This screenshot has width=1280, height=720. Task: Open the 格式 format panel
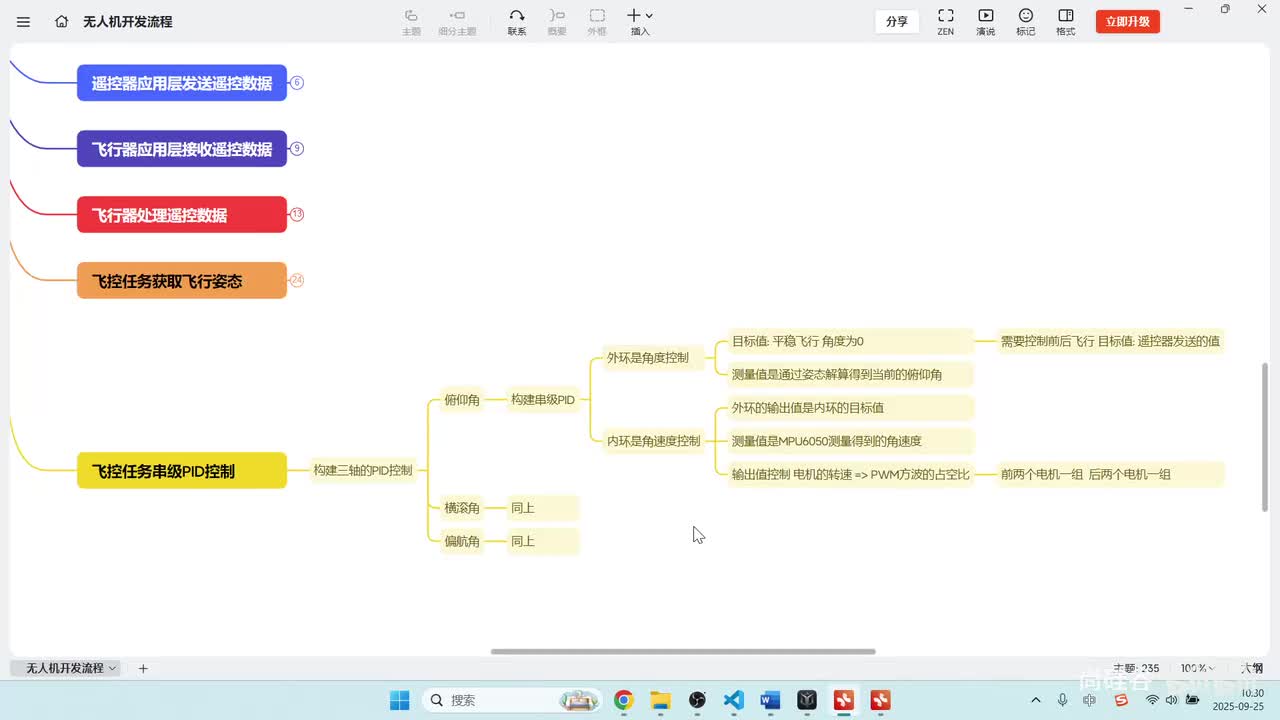click(x=1066, y=21)
